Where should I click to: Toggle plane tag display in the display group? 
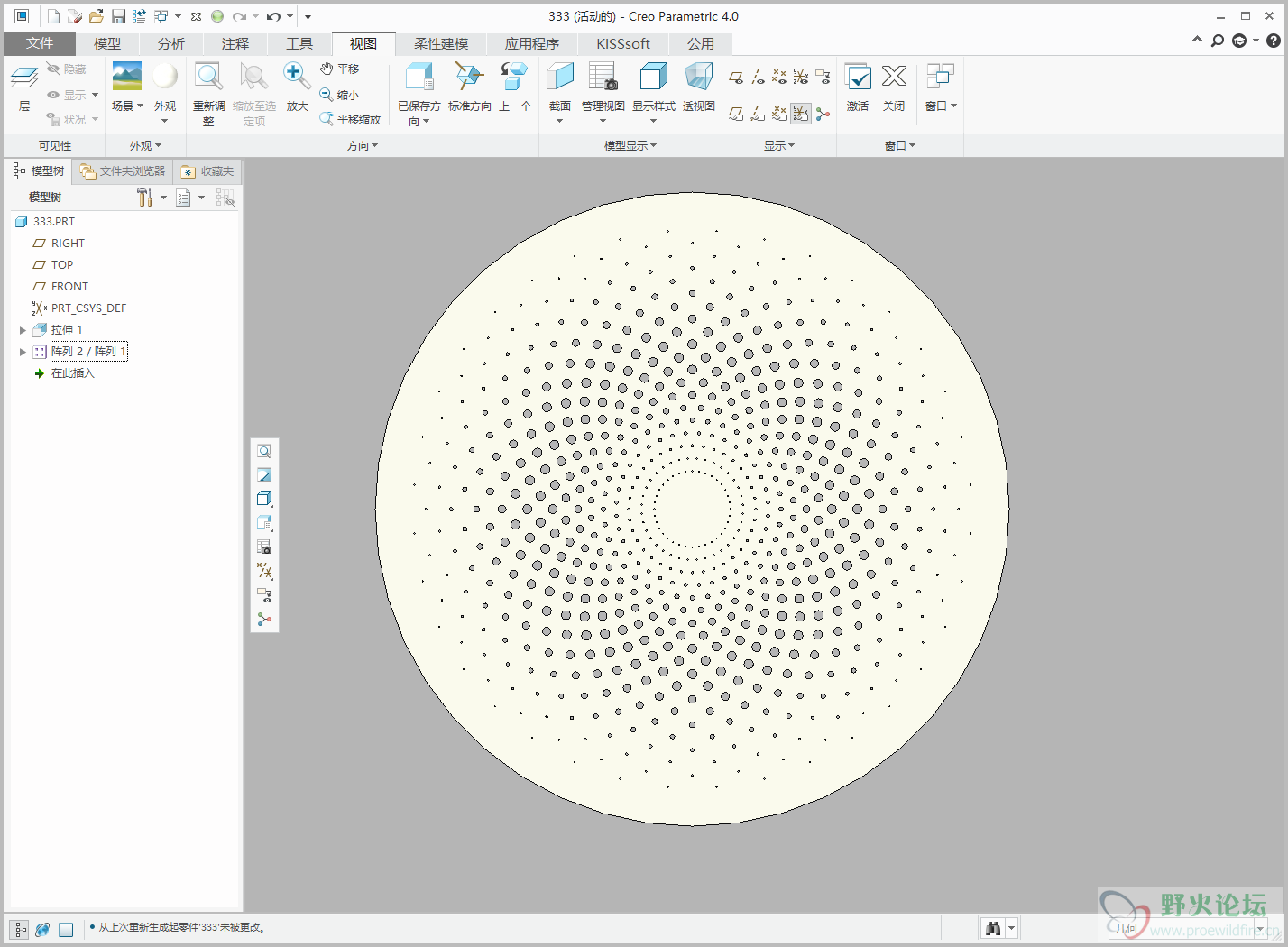[736, 114]
